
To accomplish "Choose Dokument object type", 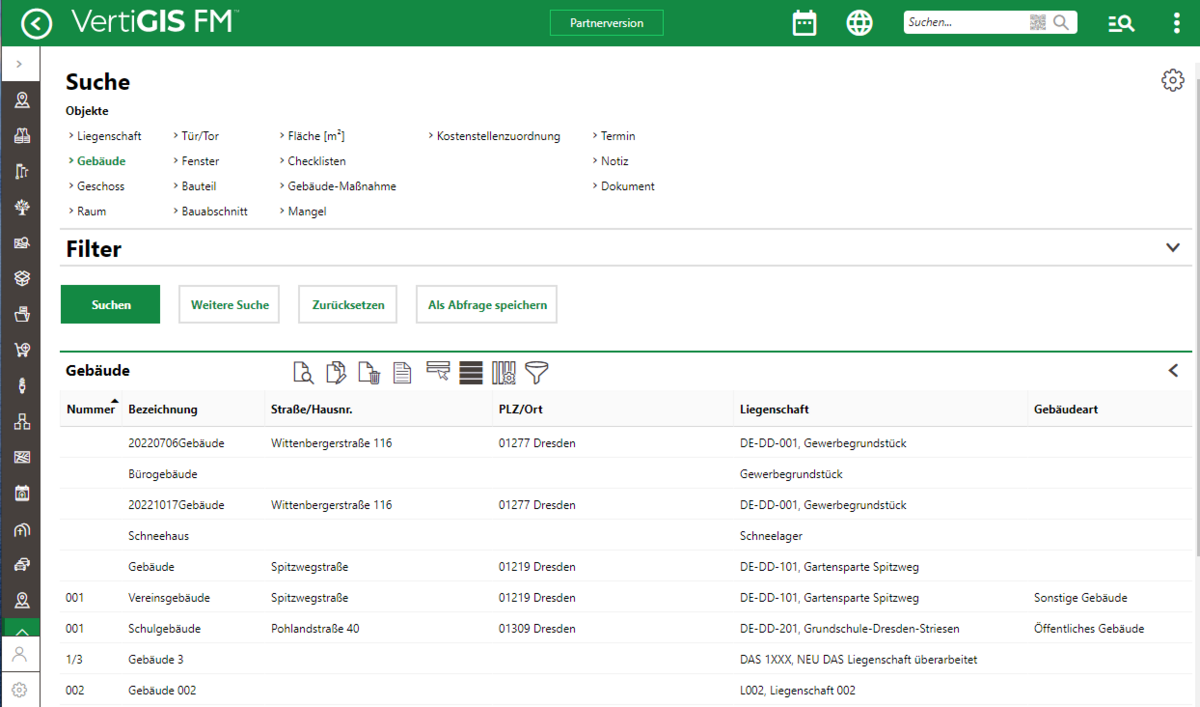I will pos(628,186).
